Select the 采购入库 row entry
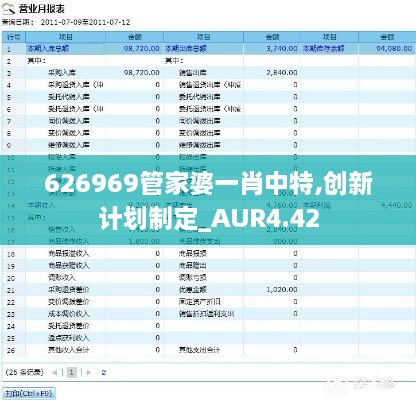This screenshot has height=400, width=416. tap(62, 73)
